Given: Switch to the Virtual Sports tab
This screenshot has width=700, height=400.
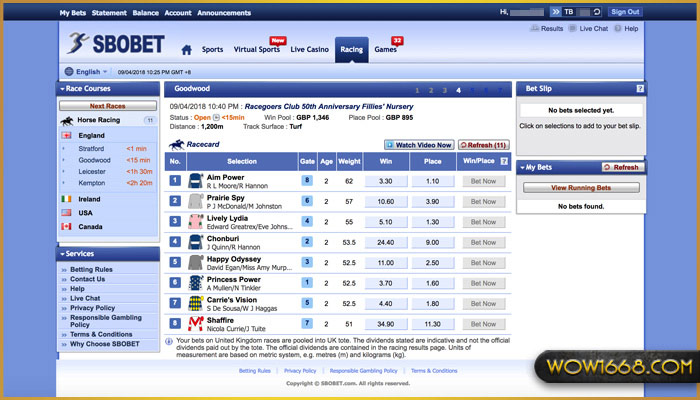Looking at the screenshot, I should pos(256,48).
